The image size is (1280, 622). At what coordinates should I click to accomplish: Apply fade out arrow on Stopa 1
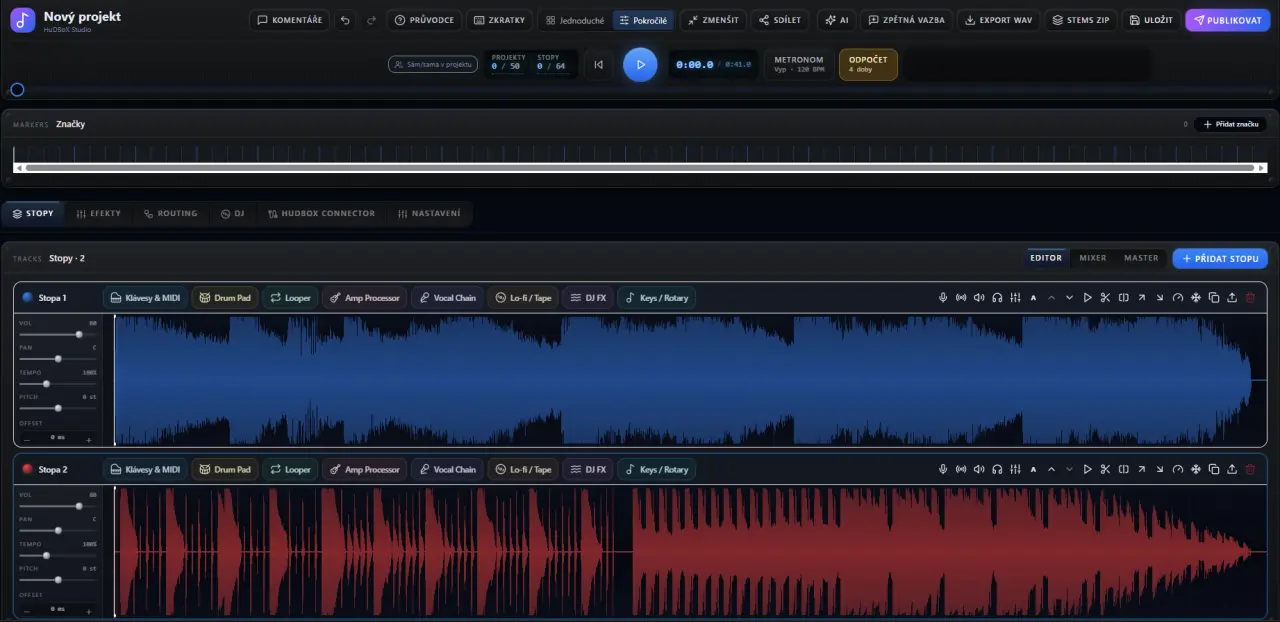1159,298
